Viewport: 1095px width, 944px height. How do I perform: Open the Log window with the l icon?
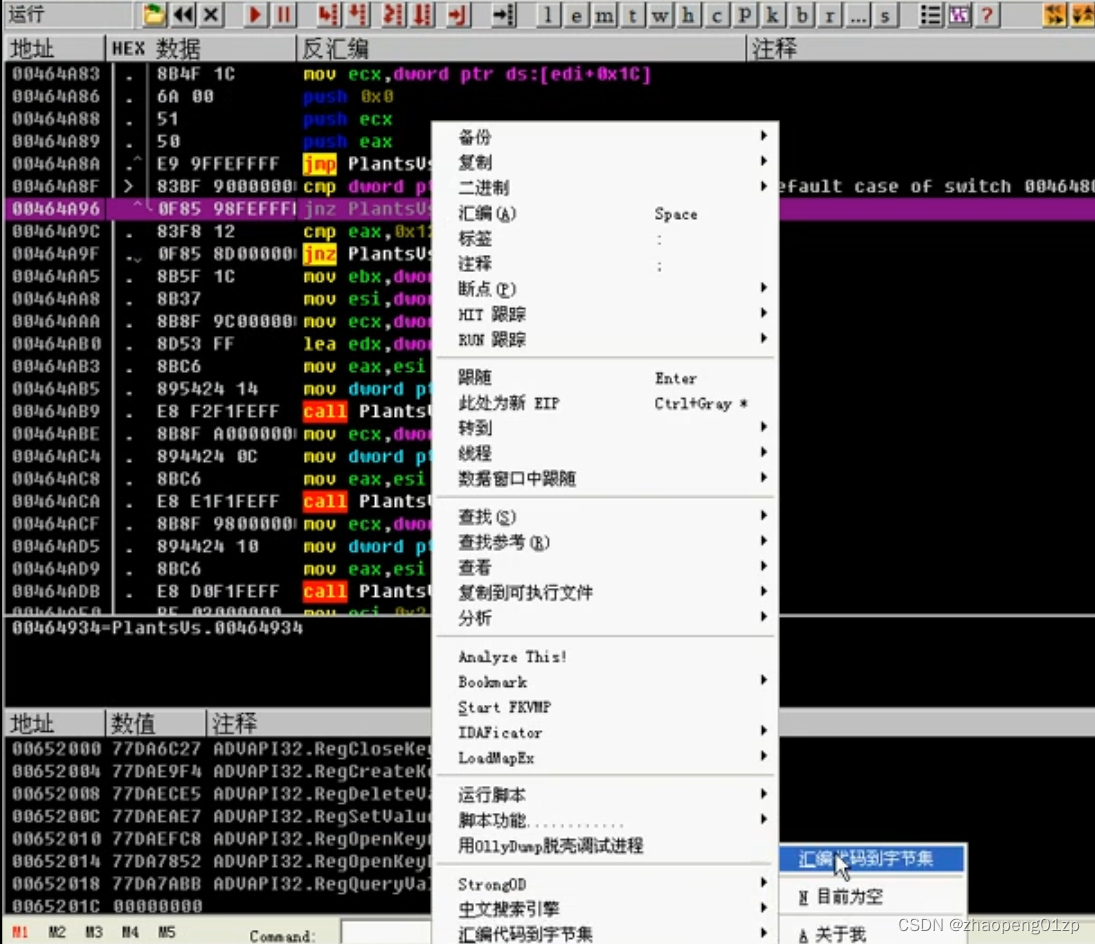point(548,14)
